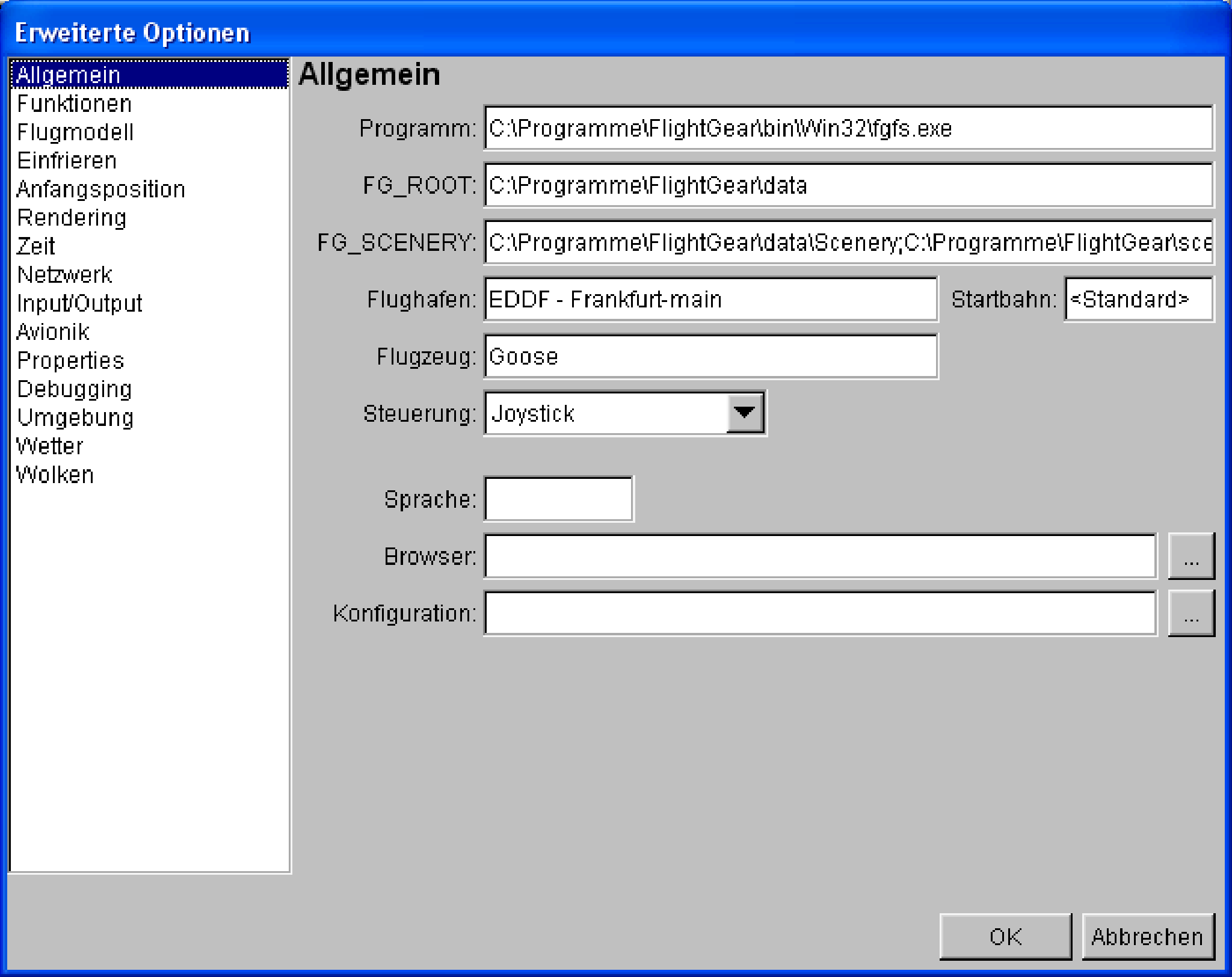Open the Steuerung dropdown arrow
The height and width of the screenshot is (977, 1232).
745,413
